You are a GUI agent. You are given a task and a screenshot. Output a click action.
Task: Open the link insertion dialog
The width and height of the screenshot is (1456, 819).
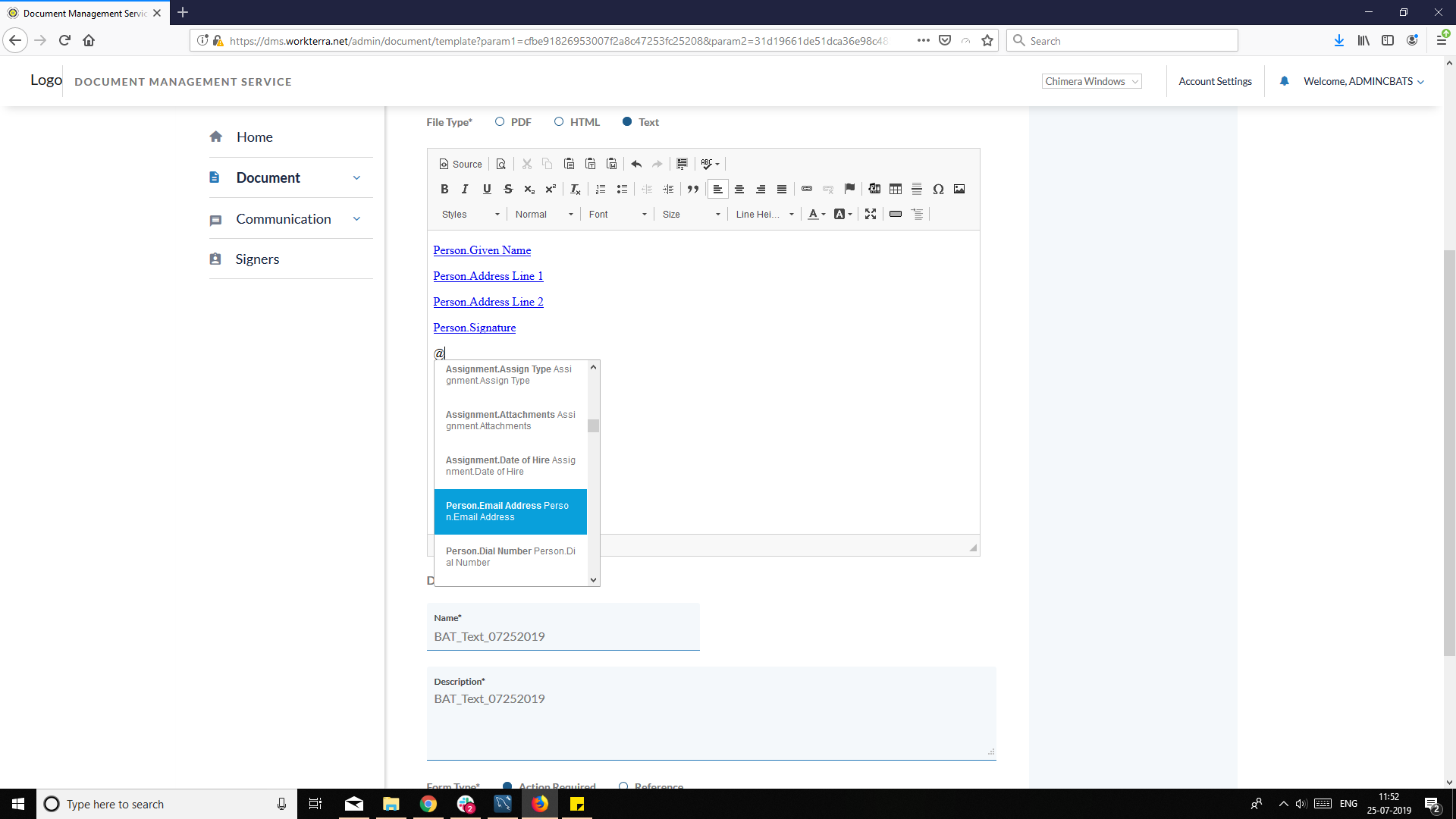(807, 189)
